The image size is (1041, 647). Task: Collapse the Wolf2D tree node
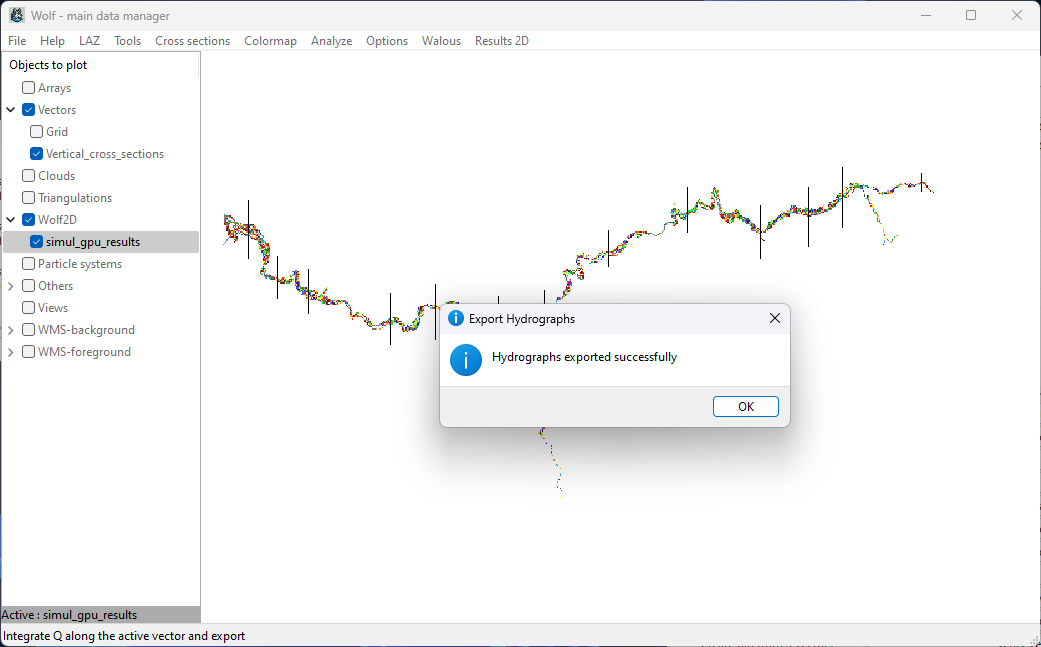(11, 220)
